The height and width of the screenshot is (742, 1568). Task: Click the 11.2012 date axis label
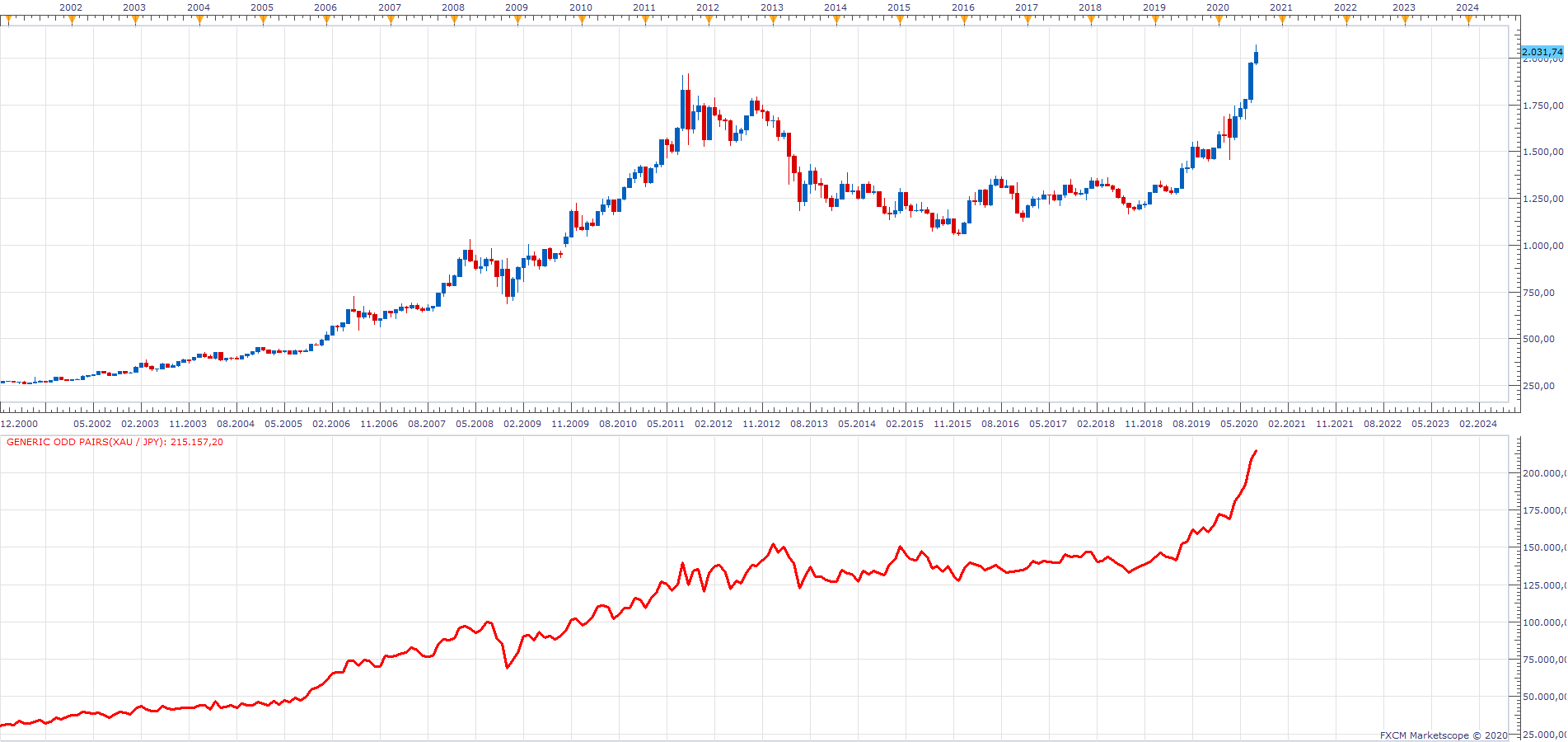point(761,424)
